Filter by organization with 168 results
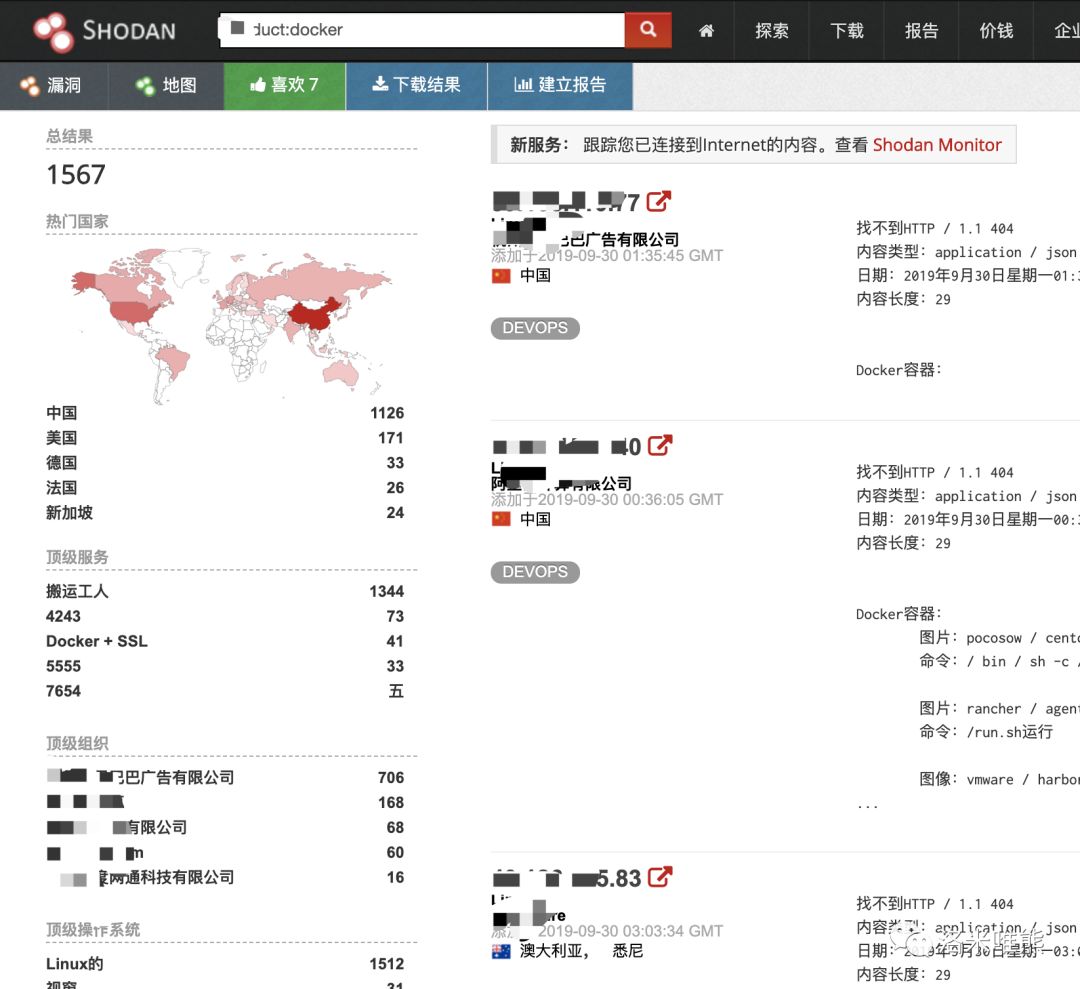1080x989 pixels. click(x=85, y=802)
